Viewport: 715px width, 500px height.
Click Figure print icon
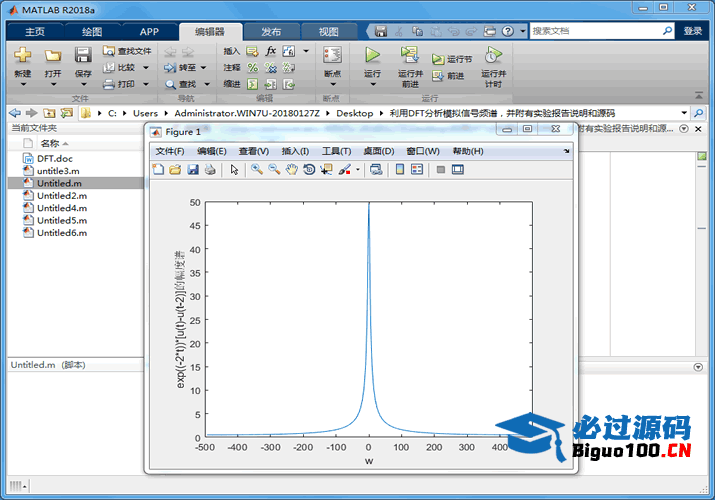[x=210, y=170]
